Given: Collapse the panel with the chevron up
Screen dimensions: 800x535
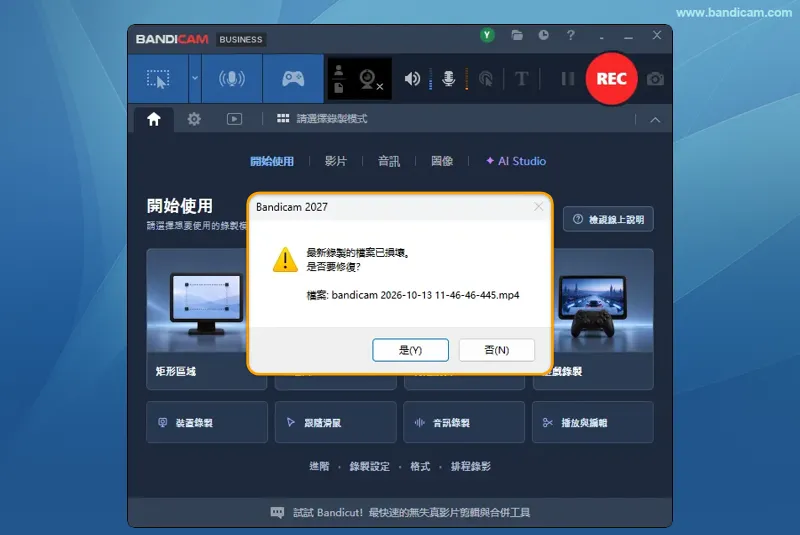Looking at the screenshot, I should [655, 120].
